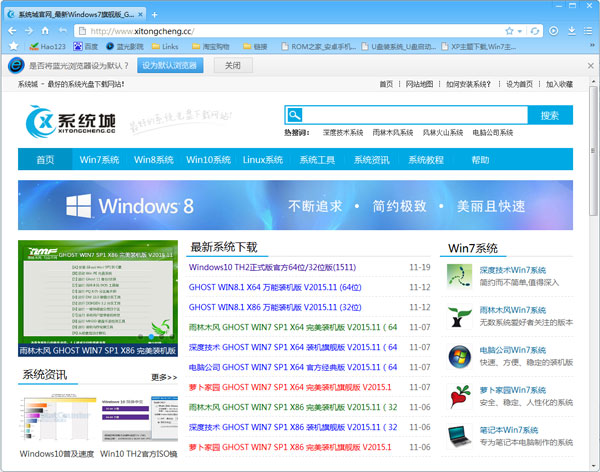The width and height of the screenshot is (600, 472).
Task: Click the magnifier icon in search box
Action: tap(295, 115)
